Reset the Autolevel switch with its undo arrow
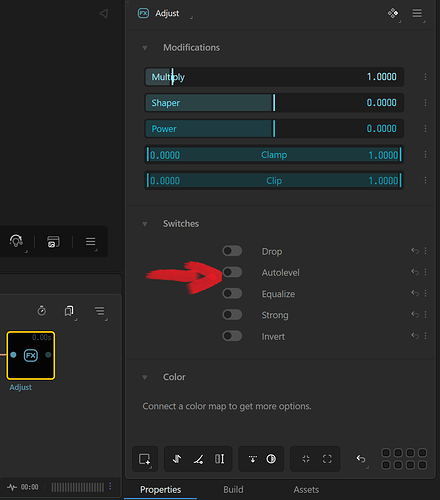Viewport: 440px width, 500px height. (x=415, y=272)
